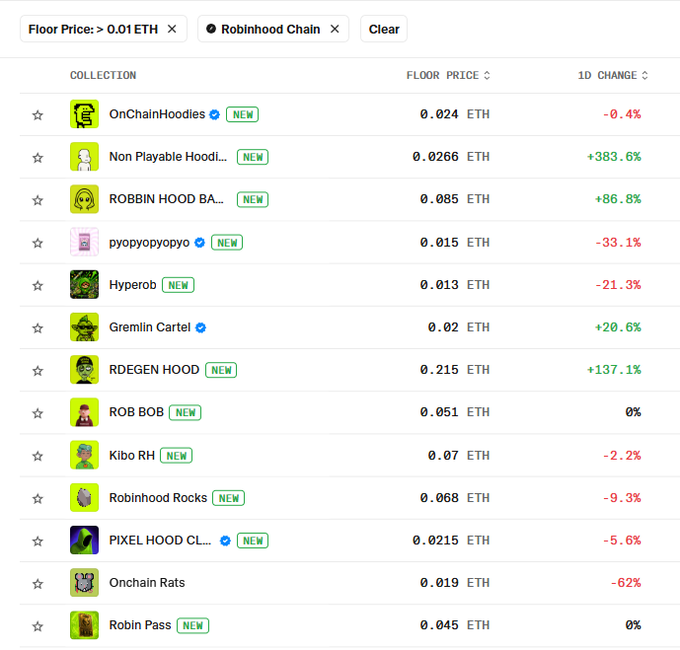Open Gremlin Cartel avatar image
This screenshot has width=680, height=650.
coord(84,327)
